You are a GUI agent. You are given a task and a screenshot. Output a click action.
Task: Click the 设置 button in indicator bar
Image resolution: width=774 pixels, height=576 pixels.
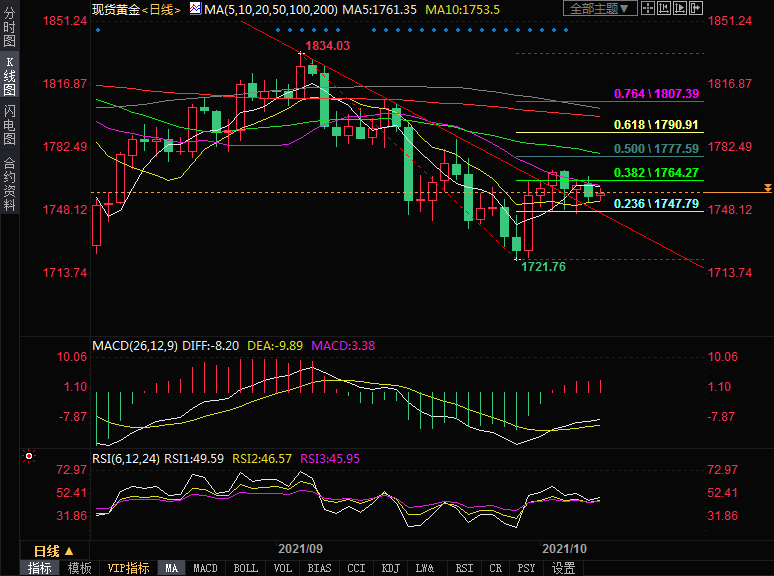pyautogui.click(x=563, y=568)
